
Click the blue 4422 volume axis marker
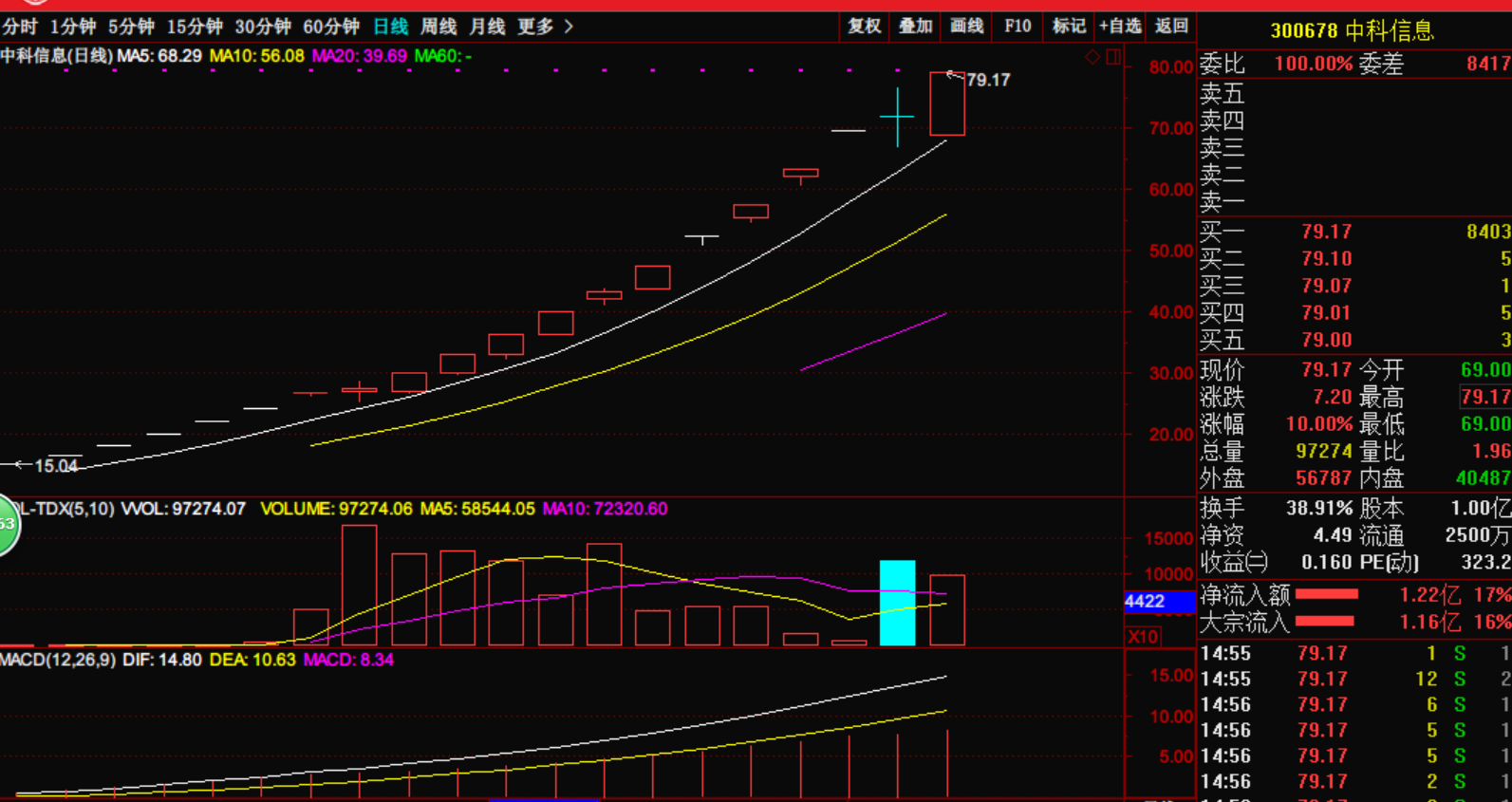click(x=1159, y=602)
